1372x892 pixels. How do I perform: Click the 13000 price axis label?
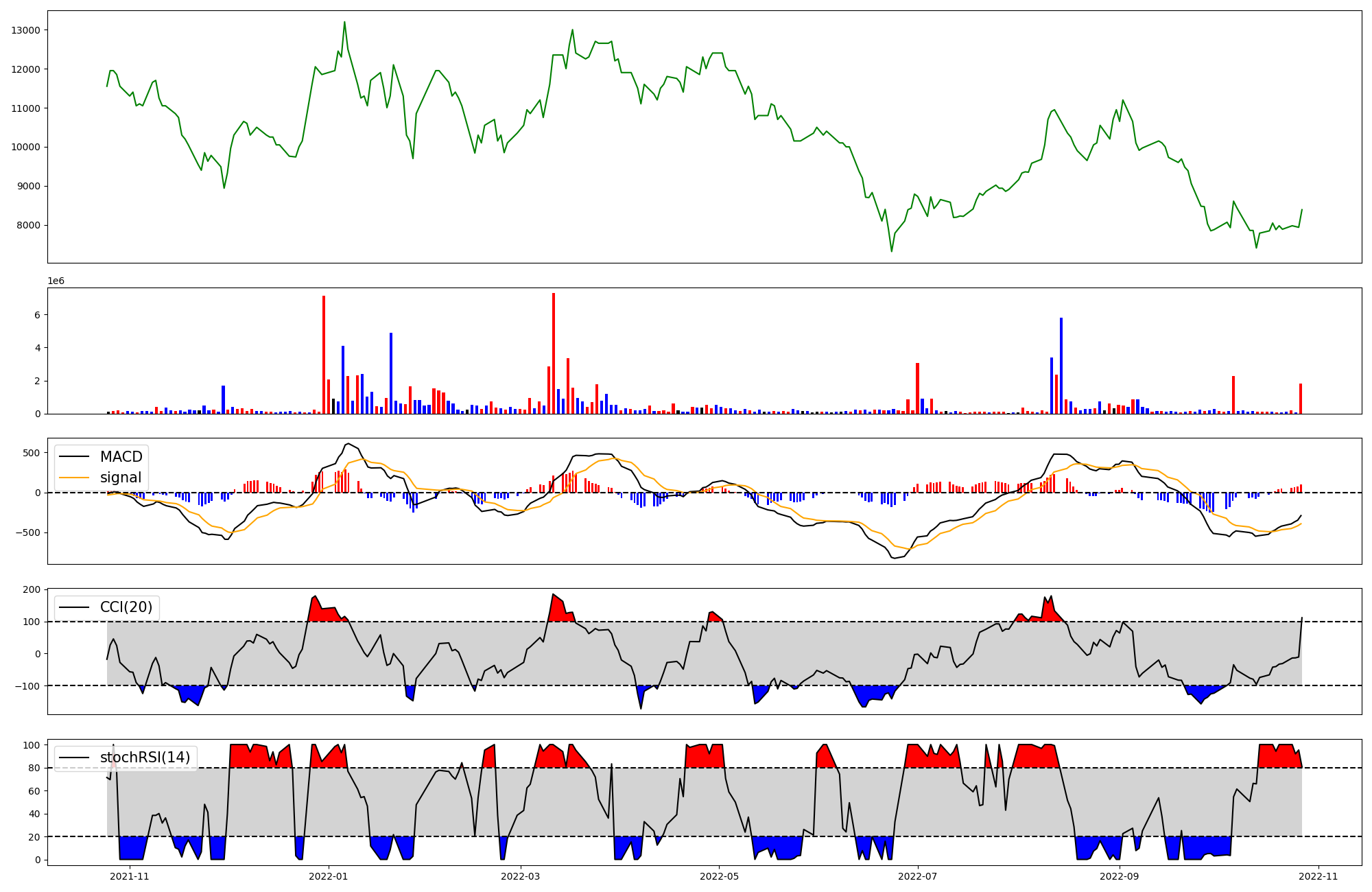[26, 30]
